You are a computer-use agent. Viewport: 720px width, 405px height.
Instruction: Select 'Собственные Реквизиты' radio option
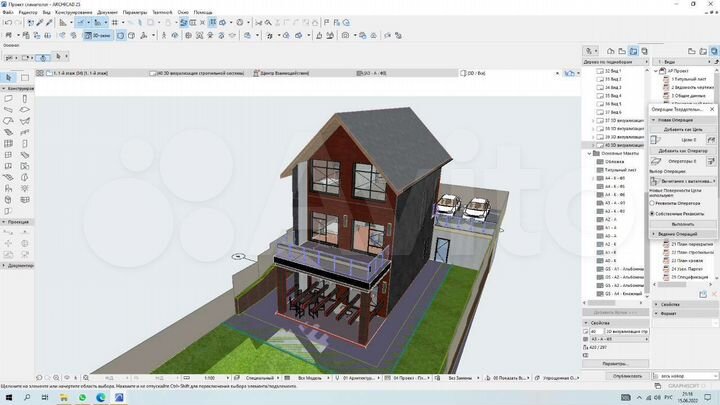[653, 213]
